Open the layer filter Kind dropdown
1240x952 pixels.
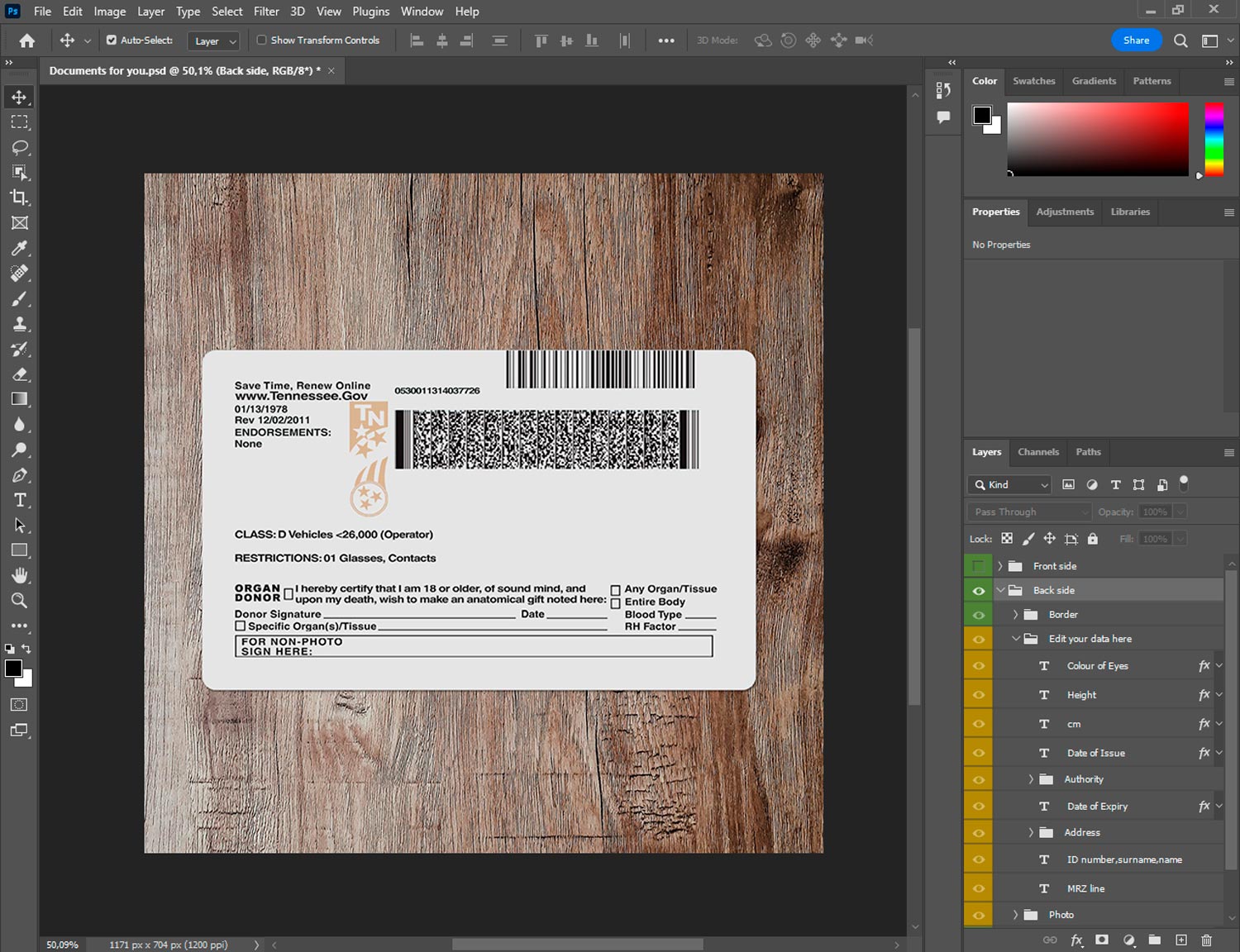(x=1009, y=485)
